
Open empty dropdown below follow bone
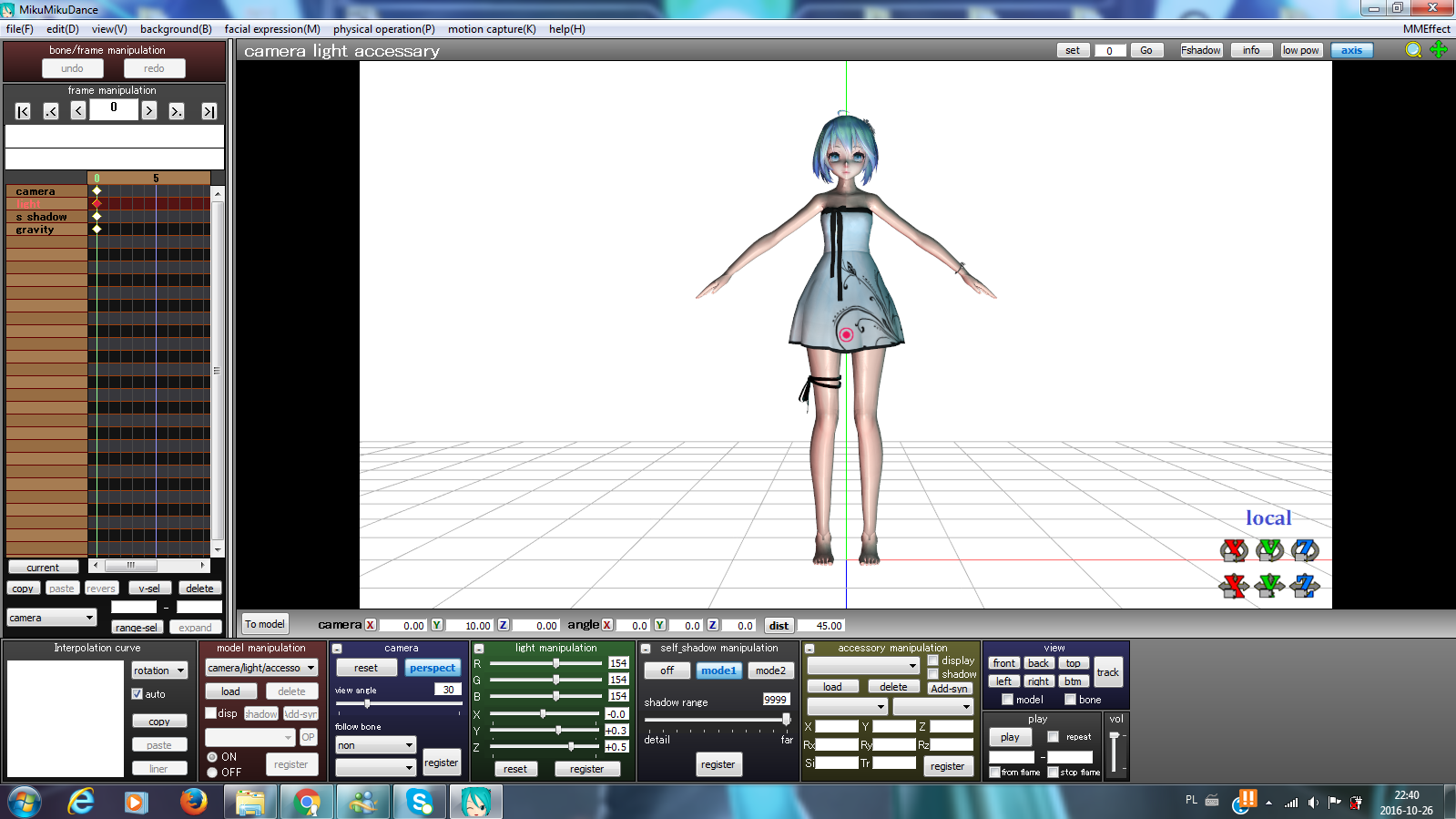(x=375, y=768)
